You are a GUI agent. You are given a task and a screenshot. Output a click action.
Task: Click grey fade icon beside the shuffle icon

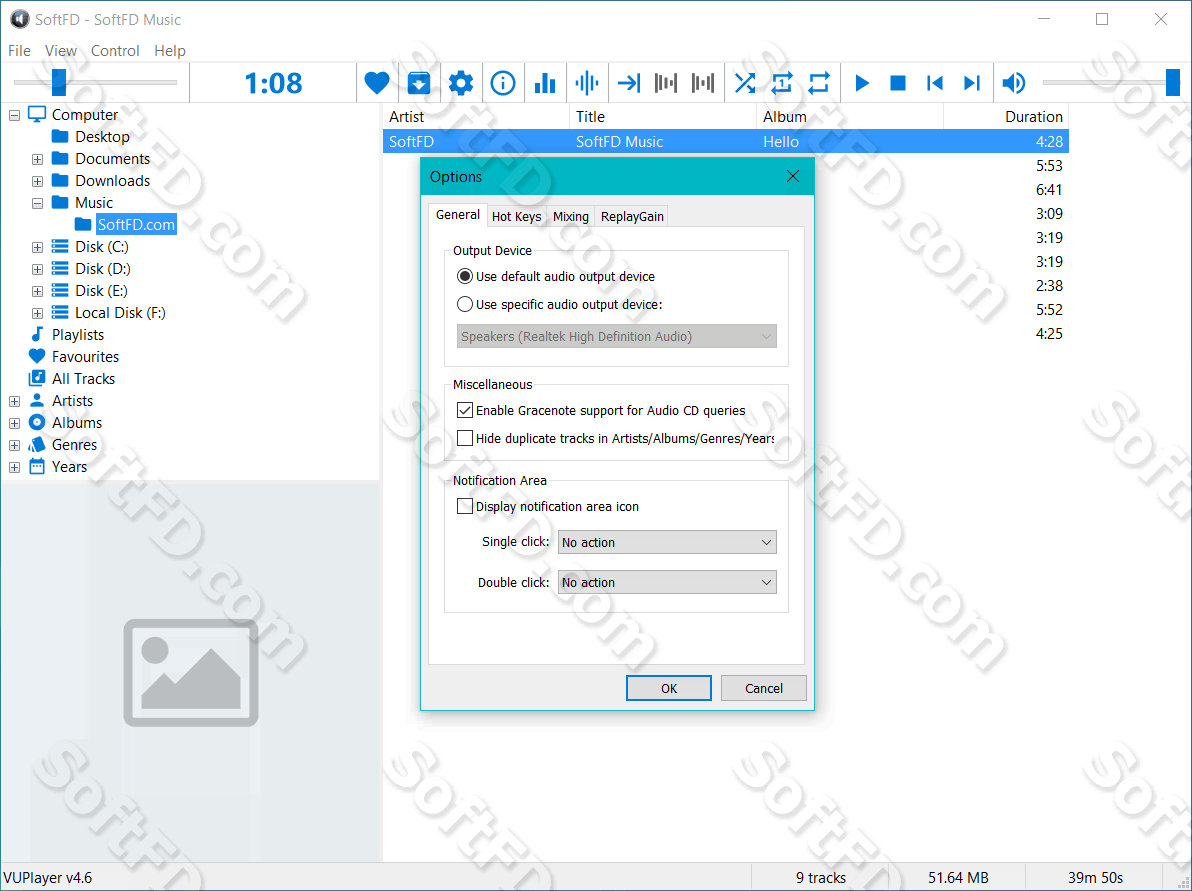pos(703,82)
